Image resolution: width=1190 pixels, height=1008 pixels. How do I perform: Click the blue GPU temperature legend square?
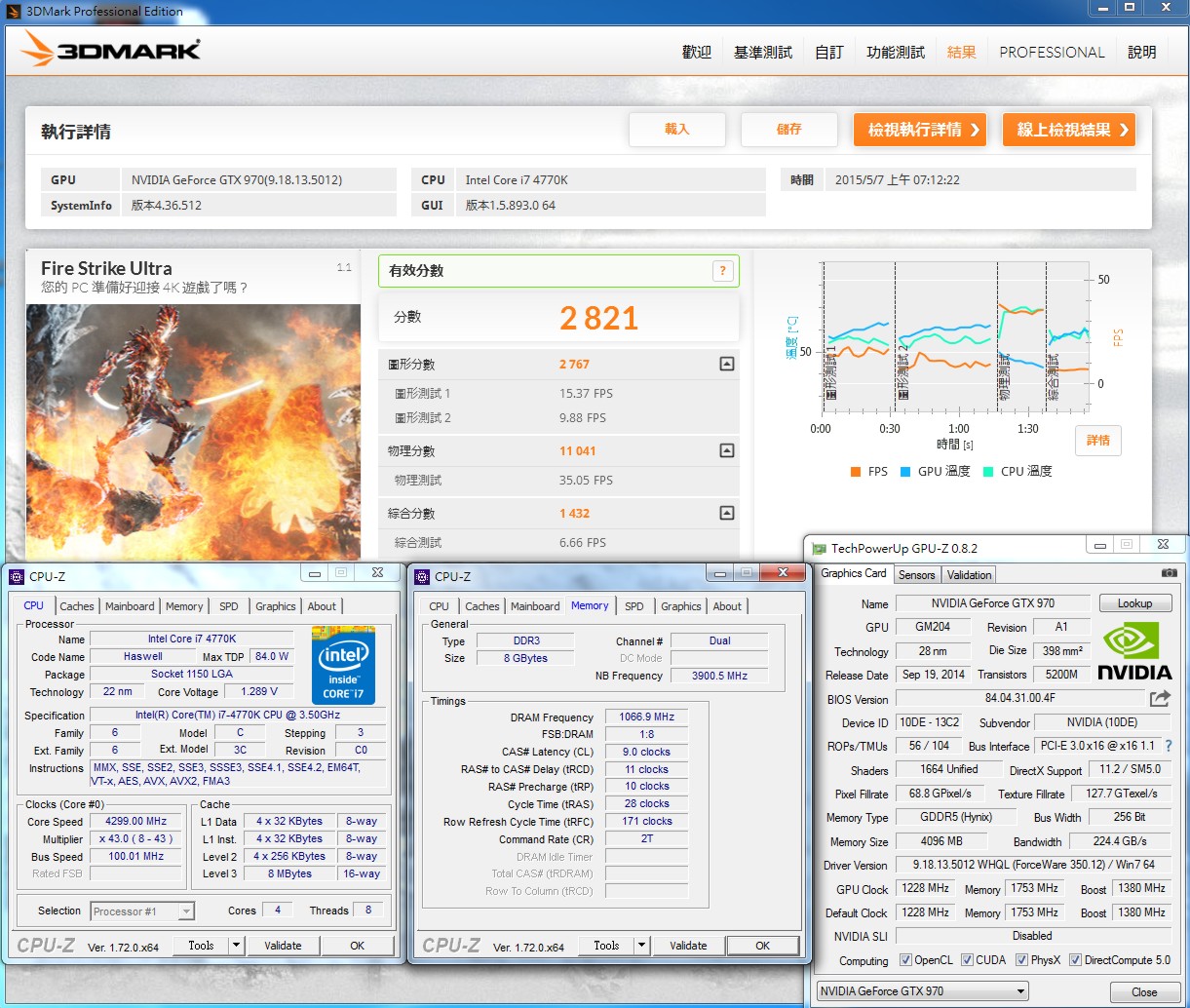[905, 471]
